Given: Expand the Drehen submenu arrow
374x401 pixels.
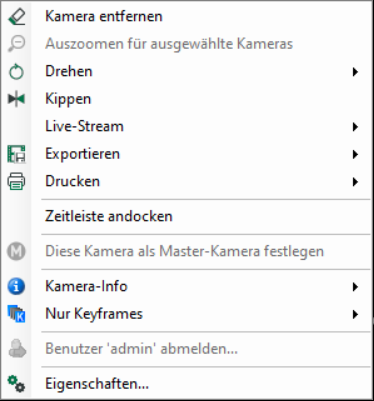Looking at the screenshot, I should (x=355, y=72).
